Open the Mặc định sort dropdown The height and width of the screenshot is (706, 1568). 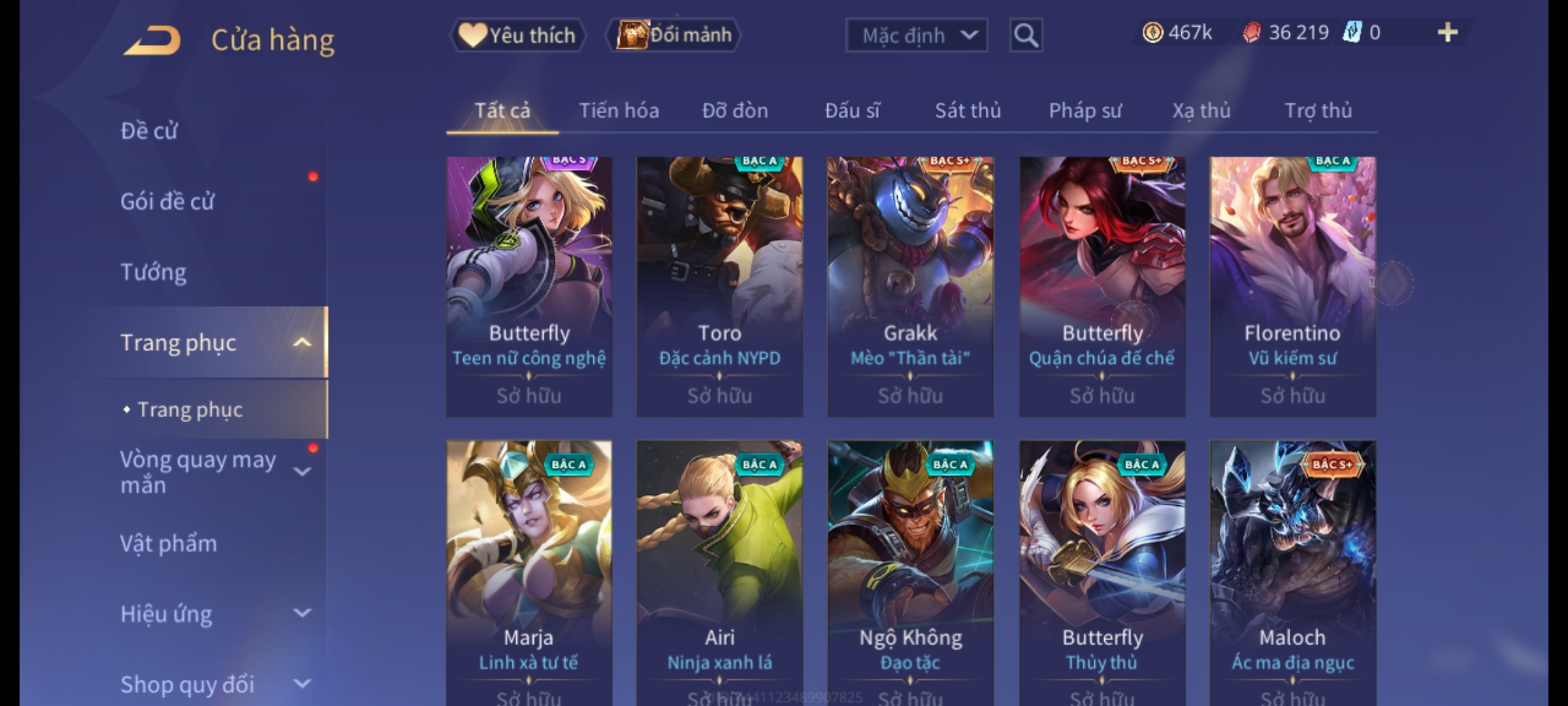point(916,35)
